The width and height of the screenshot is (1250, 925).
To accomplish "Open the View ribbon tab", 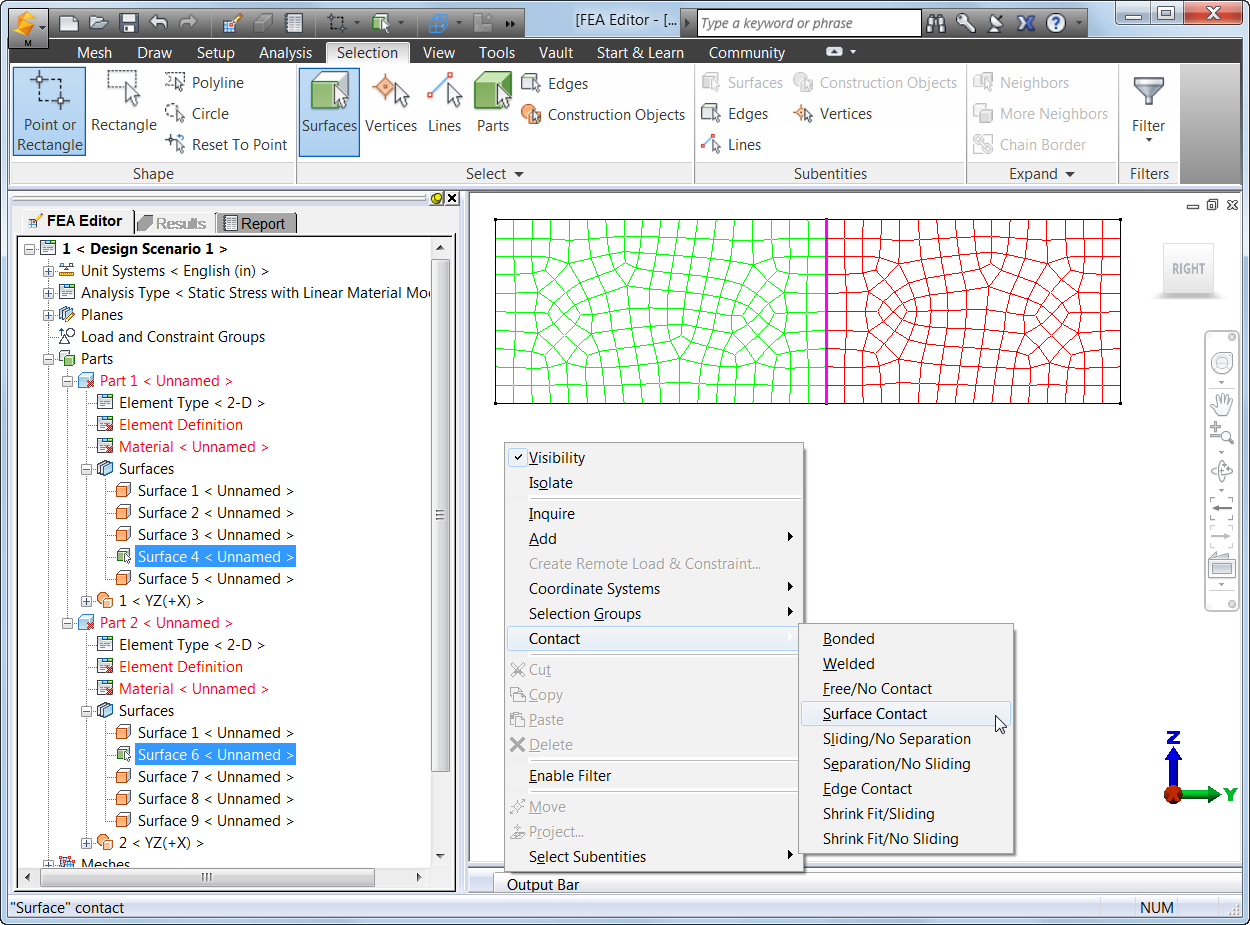I will (439, 53).
